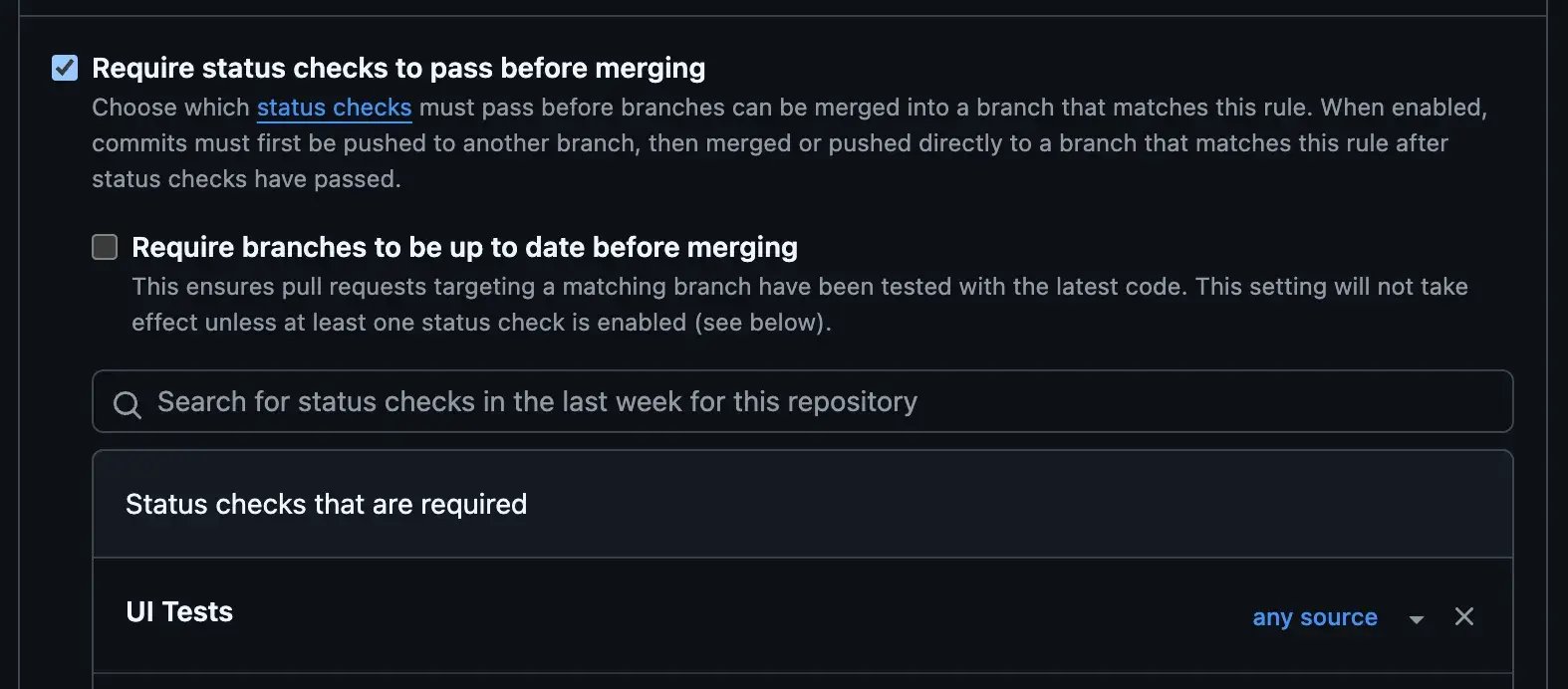Click the paragraph describing status check merging

point(789,143)
